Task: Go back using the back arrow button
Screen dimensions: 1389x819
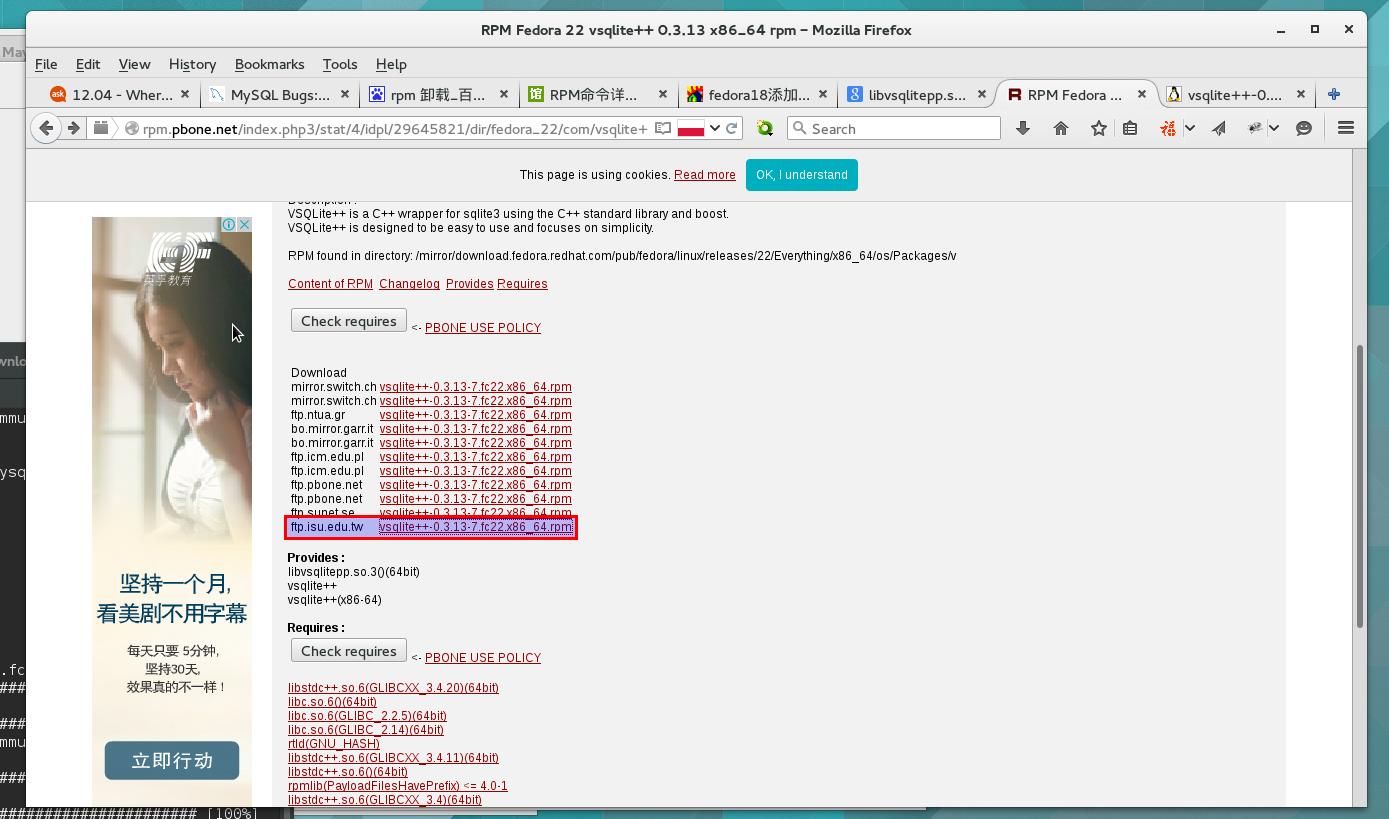Action: (x=46, y=128)
